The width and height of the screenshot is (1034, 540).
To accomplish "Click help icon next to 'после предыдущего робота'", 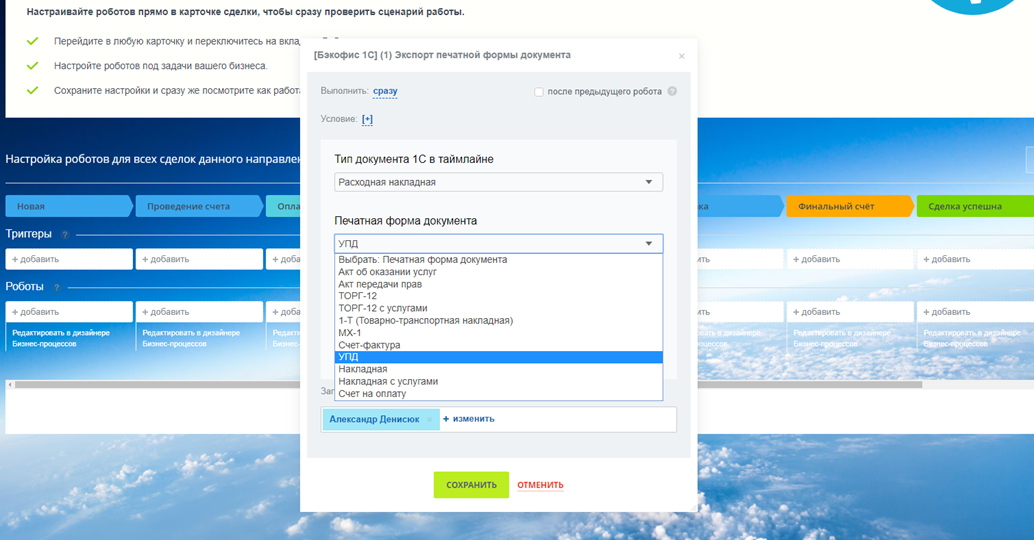I will pyautogui.click(x=672, y=92).
